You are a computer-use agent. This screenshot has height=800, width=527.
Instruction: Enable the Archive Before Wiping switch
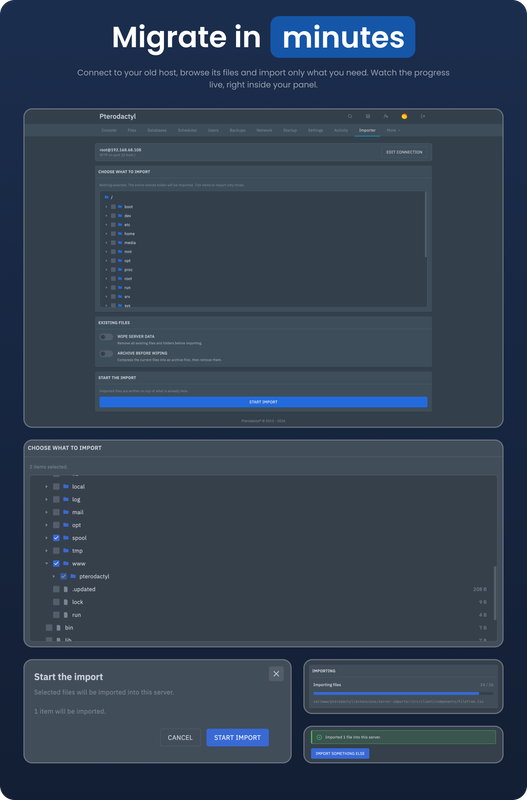point(106,354)
